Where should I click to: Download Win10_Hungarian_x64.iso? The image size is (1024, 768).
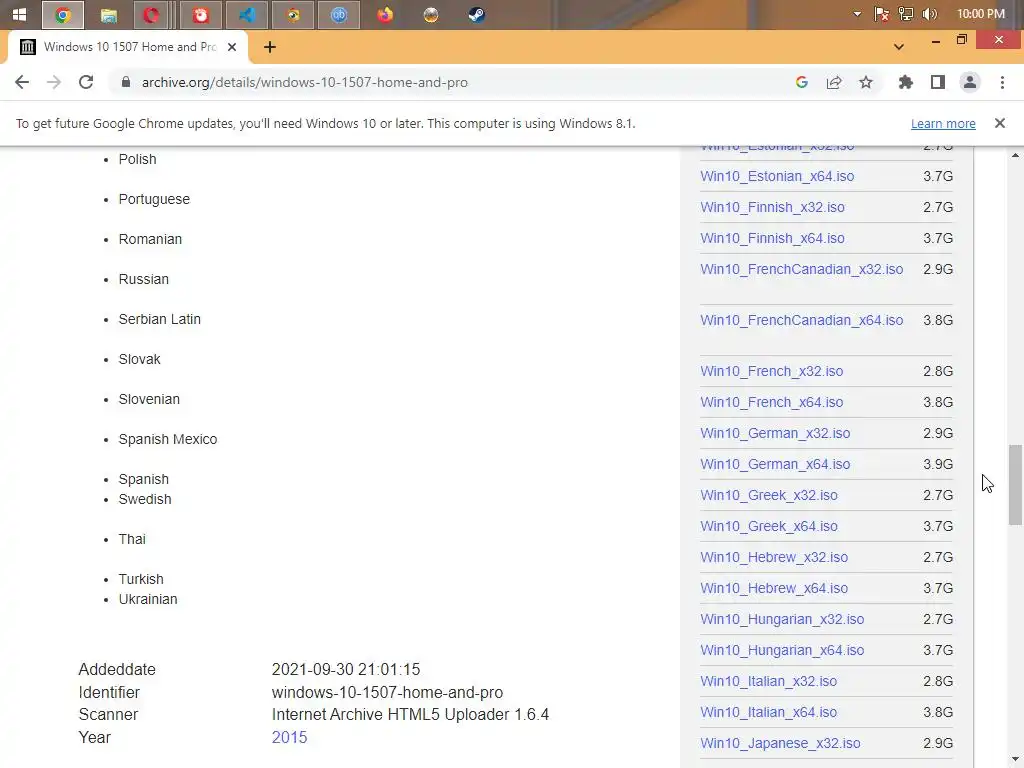tap(782, 650)
